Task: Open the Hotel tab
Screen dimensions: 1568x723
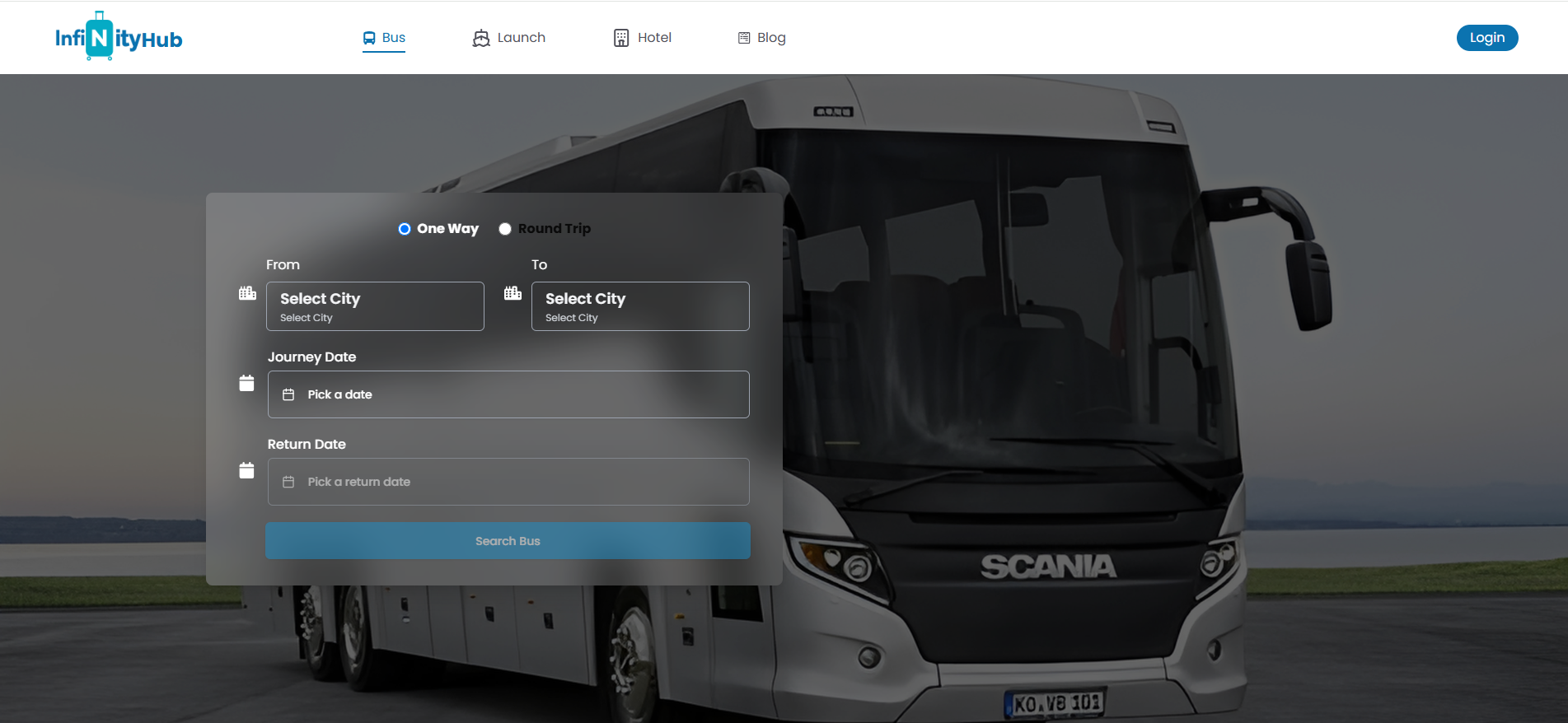Action: [643, 38]
